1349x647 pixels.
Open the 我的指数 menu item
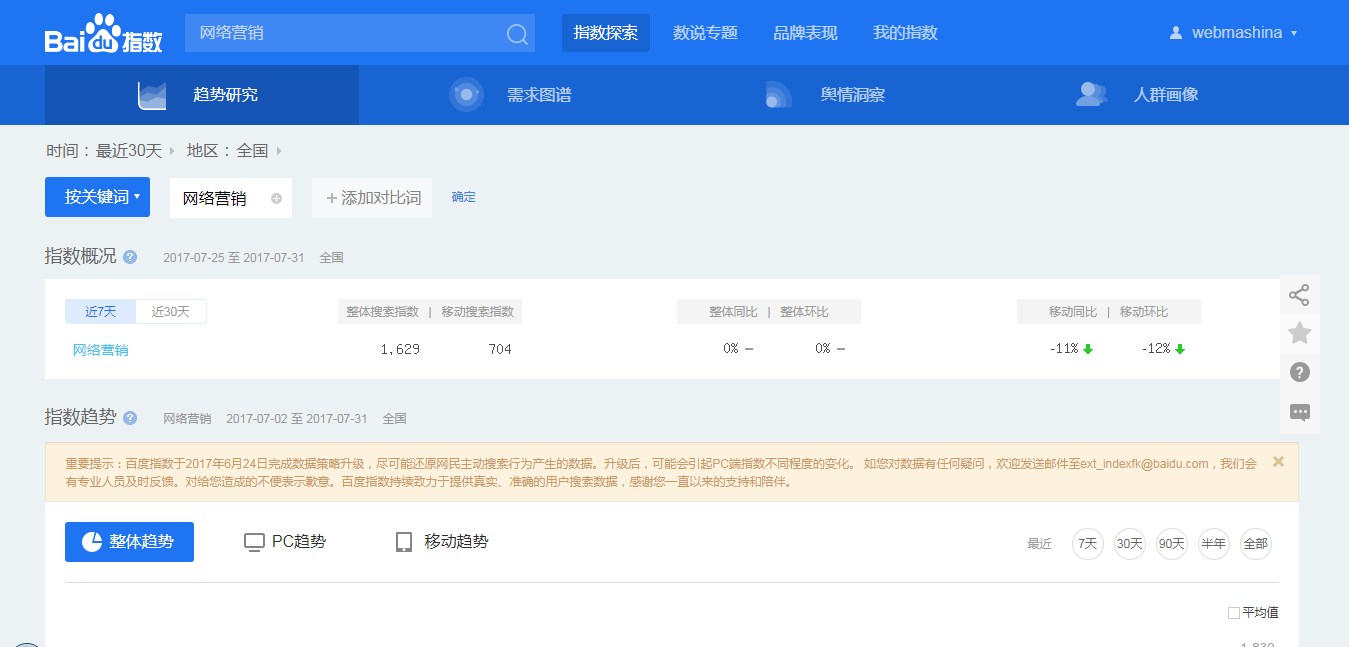906,33
